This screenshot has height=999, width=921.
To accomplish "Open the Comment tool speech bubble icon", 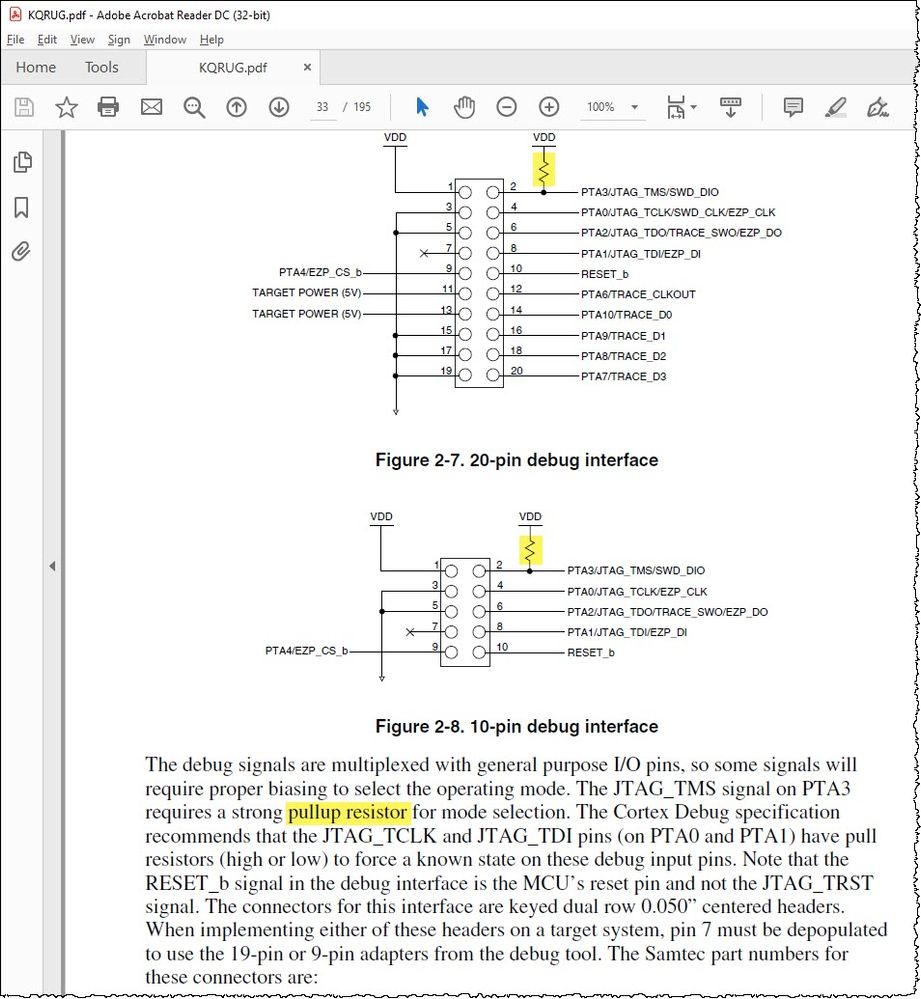I will pyautogui.click(x=793, y=107).
